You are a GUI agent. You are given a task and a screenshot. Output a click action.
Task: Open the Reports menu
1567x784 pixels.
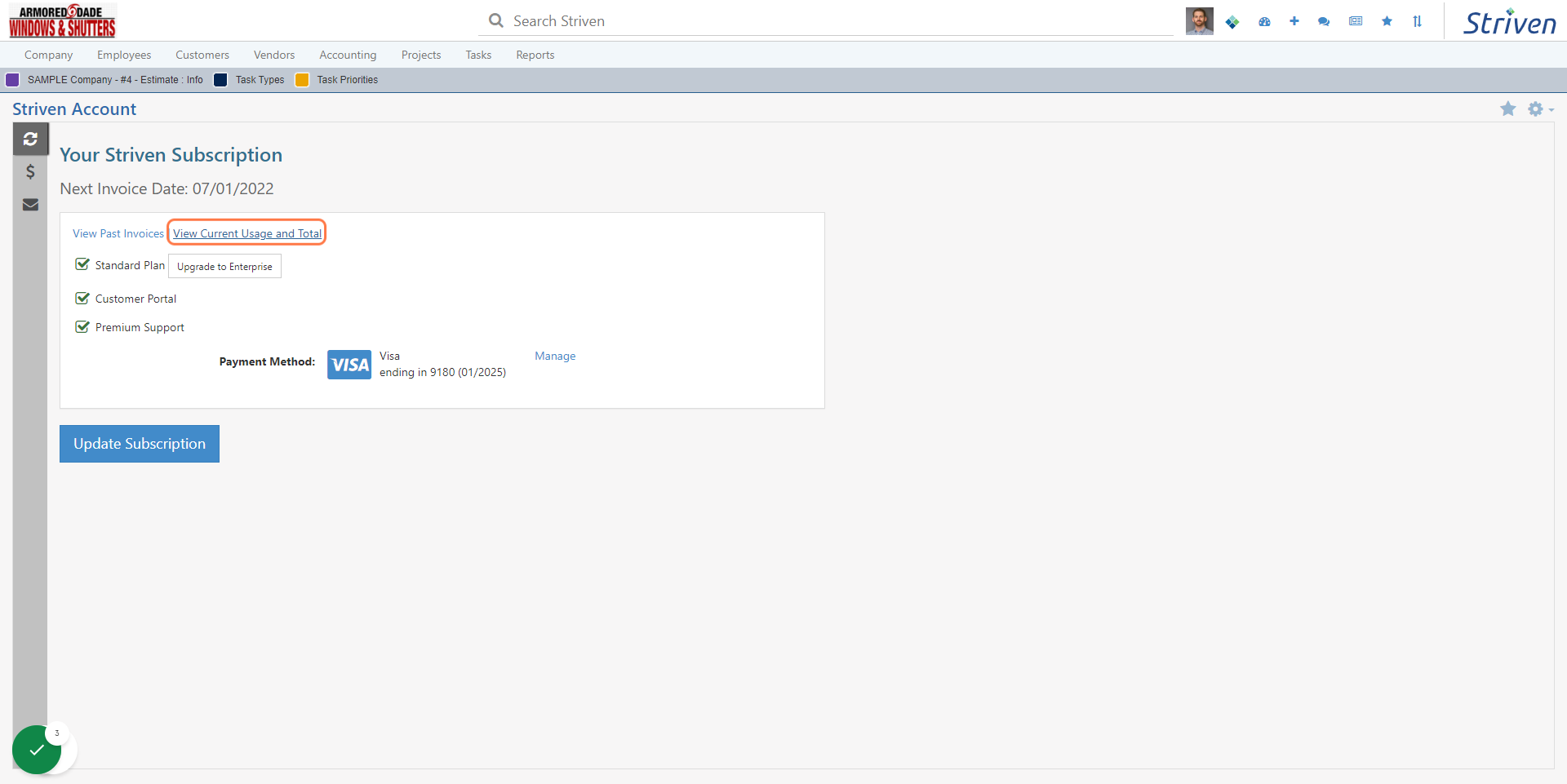coord(535,55)
